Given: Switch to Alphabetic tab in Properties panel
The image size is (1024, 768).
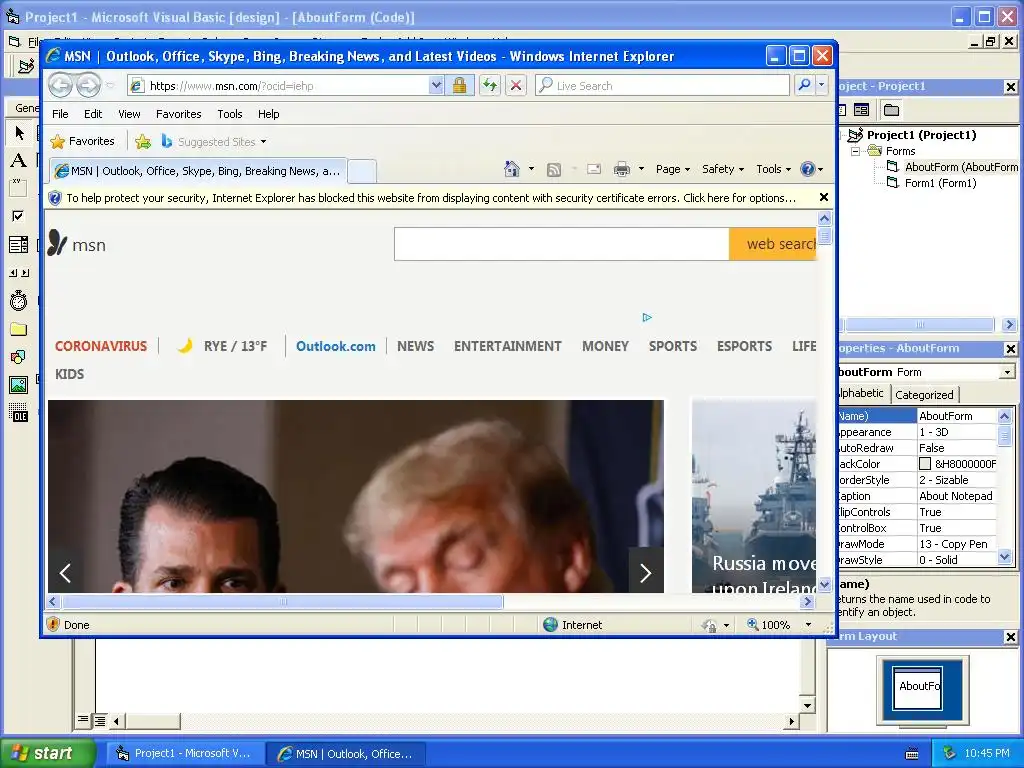Looking at the screenshot, I should click(862, 393).
